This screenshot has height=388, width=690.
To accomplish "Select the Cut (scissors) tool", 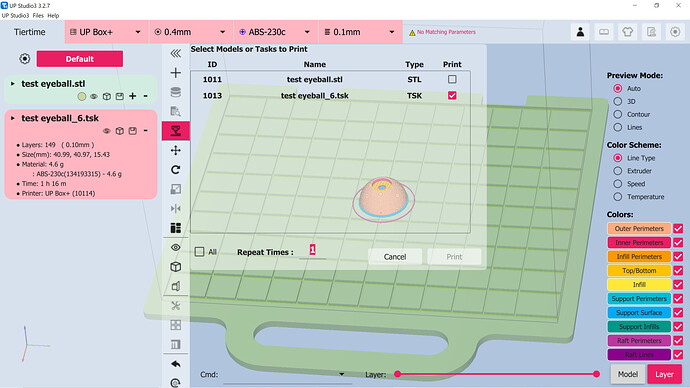I will tap(176, 306).
